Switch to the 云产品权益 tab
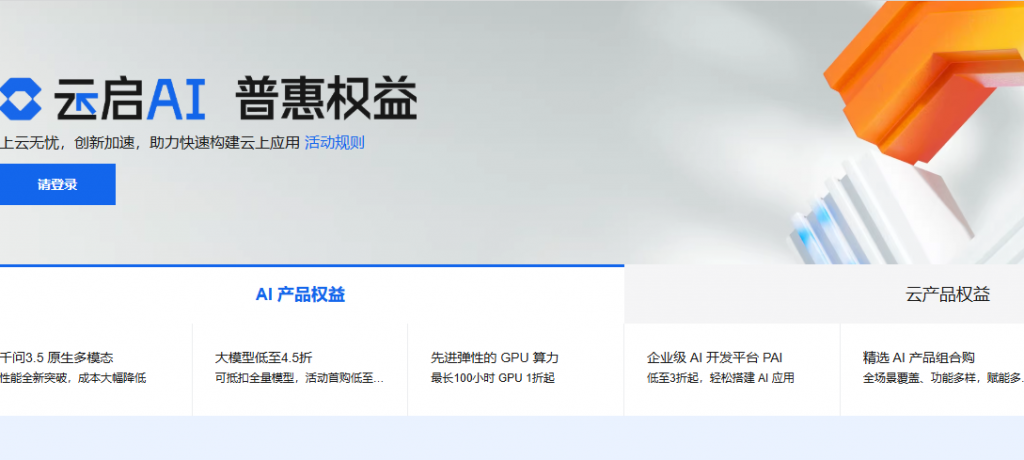The width and height of the screenshot is (1024, 460). (947, 294)
